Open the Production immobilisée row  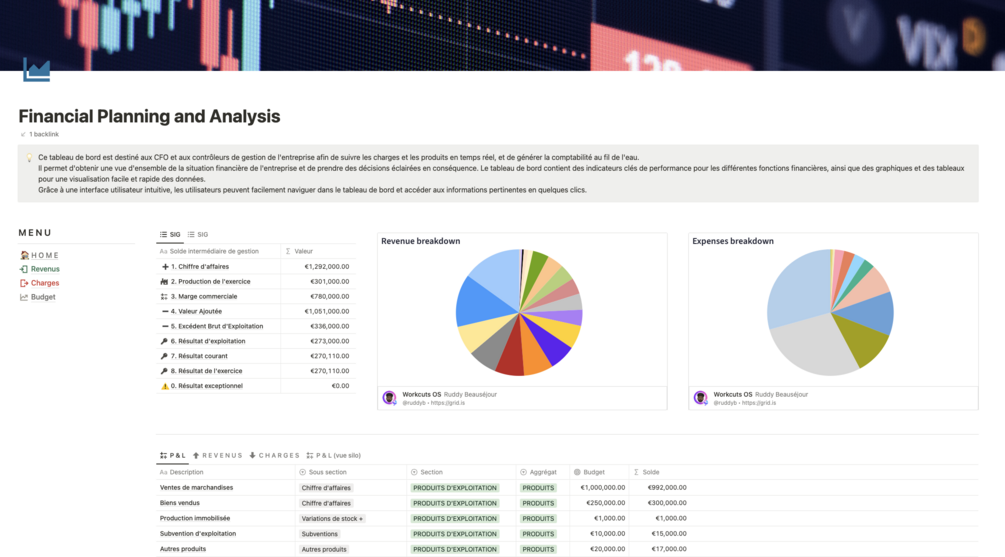point(195,519)
